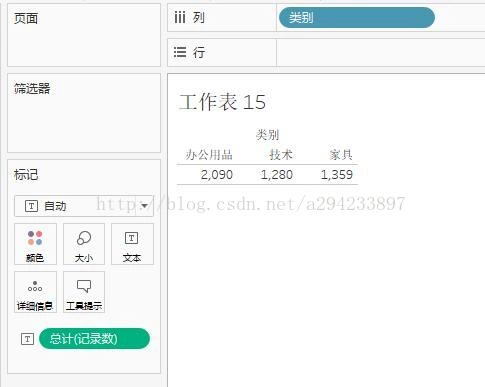Click the rows shelf icon next to 行

click(180, 52)
